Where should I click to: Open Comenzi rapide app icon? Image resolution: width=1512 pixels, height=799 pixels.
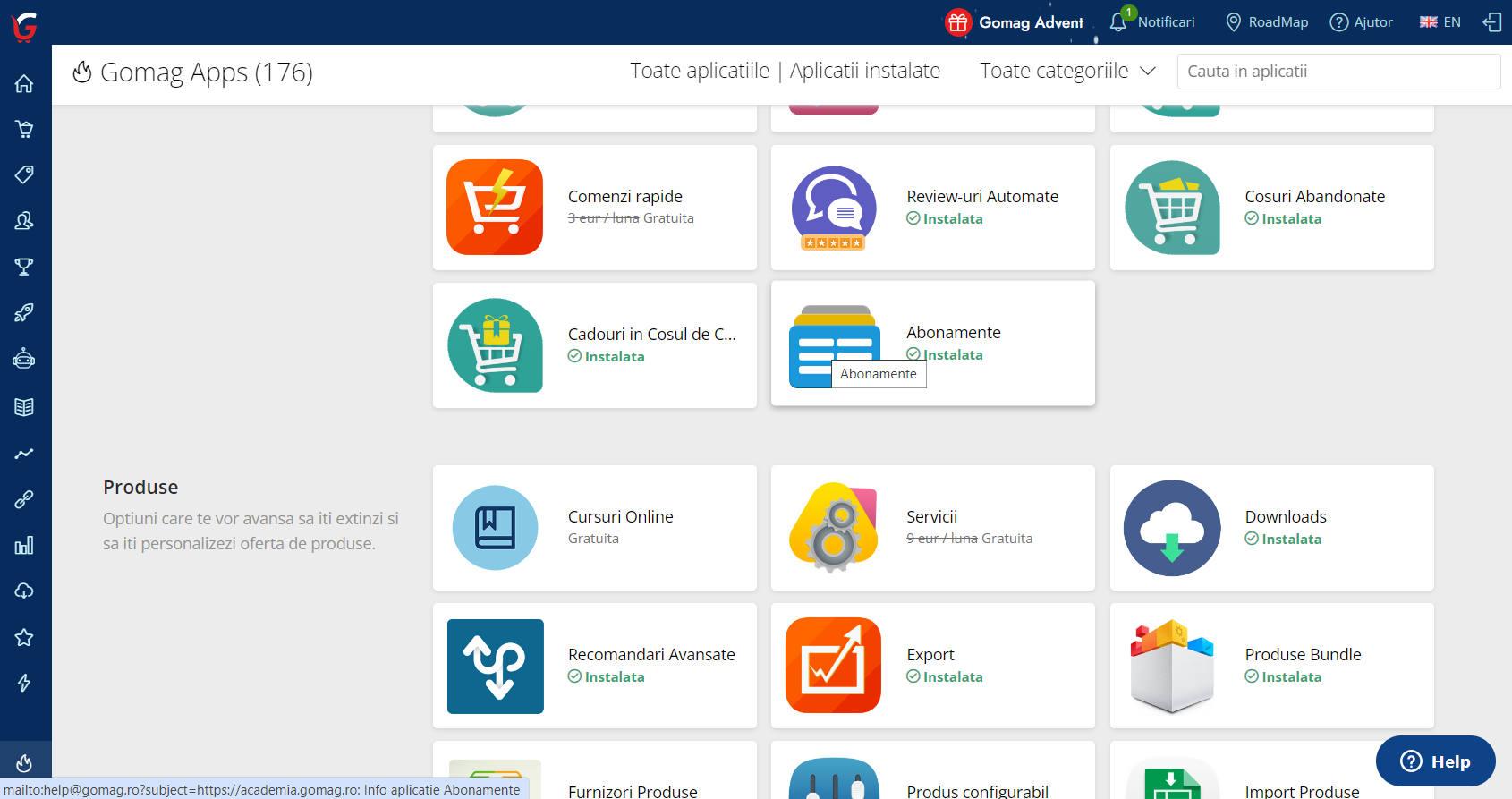[x=495, y=208]
